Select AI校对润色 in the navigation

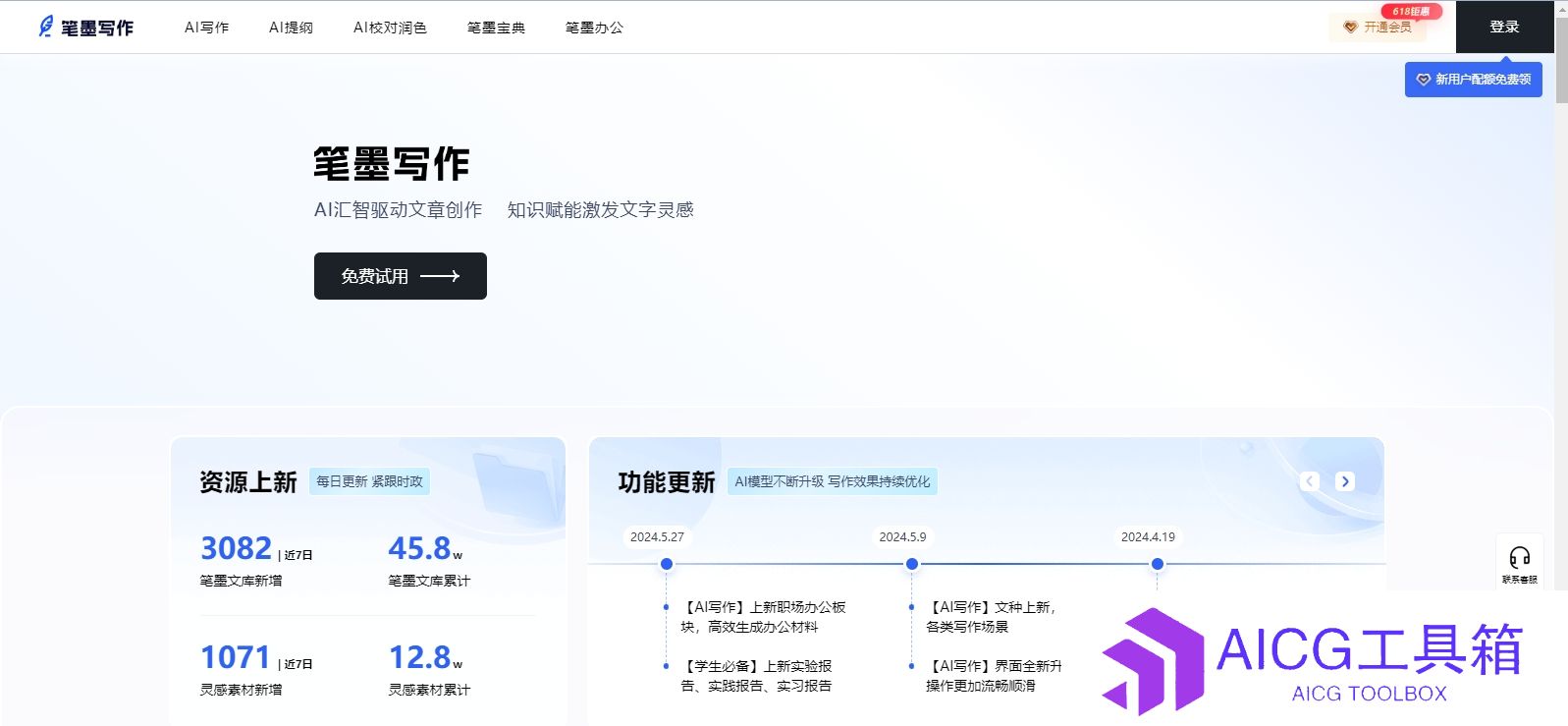coord(390,28)
